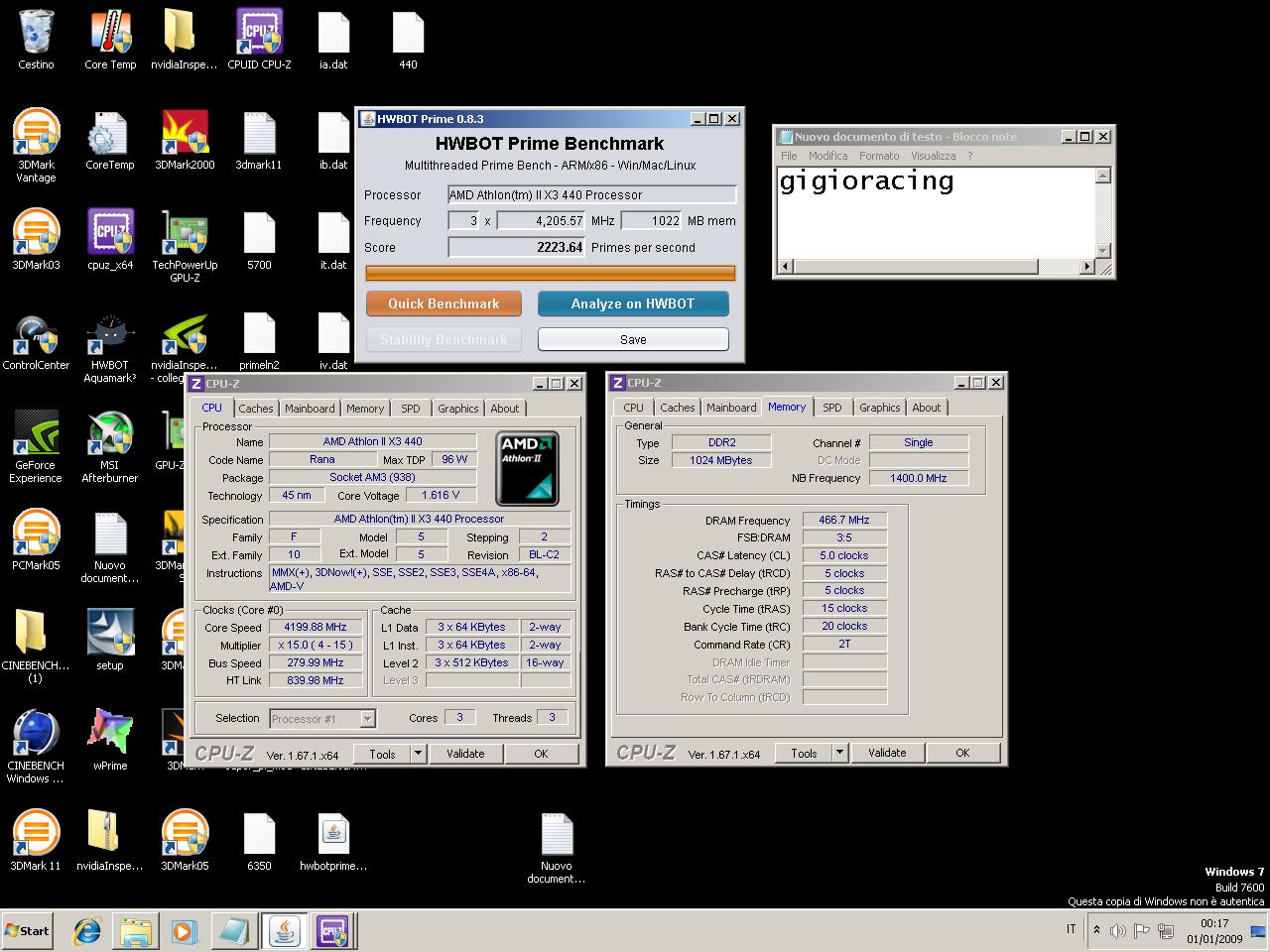Open GeForce Experience shortcut
This screenshot has height=952, width=1270.
click(36, 446)
